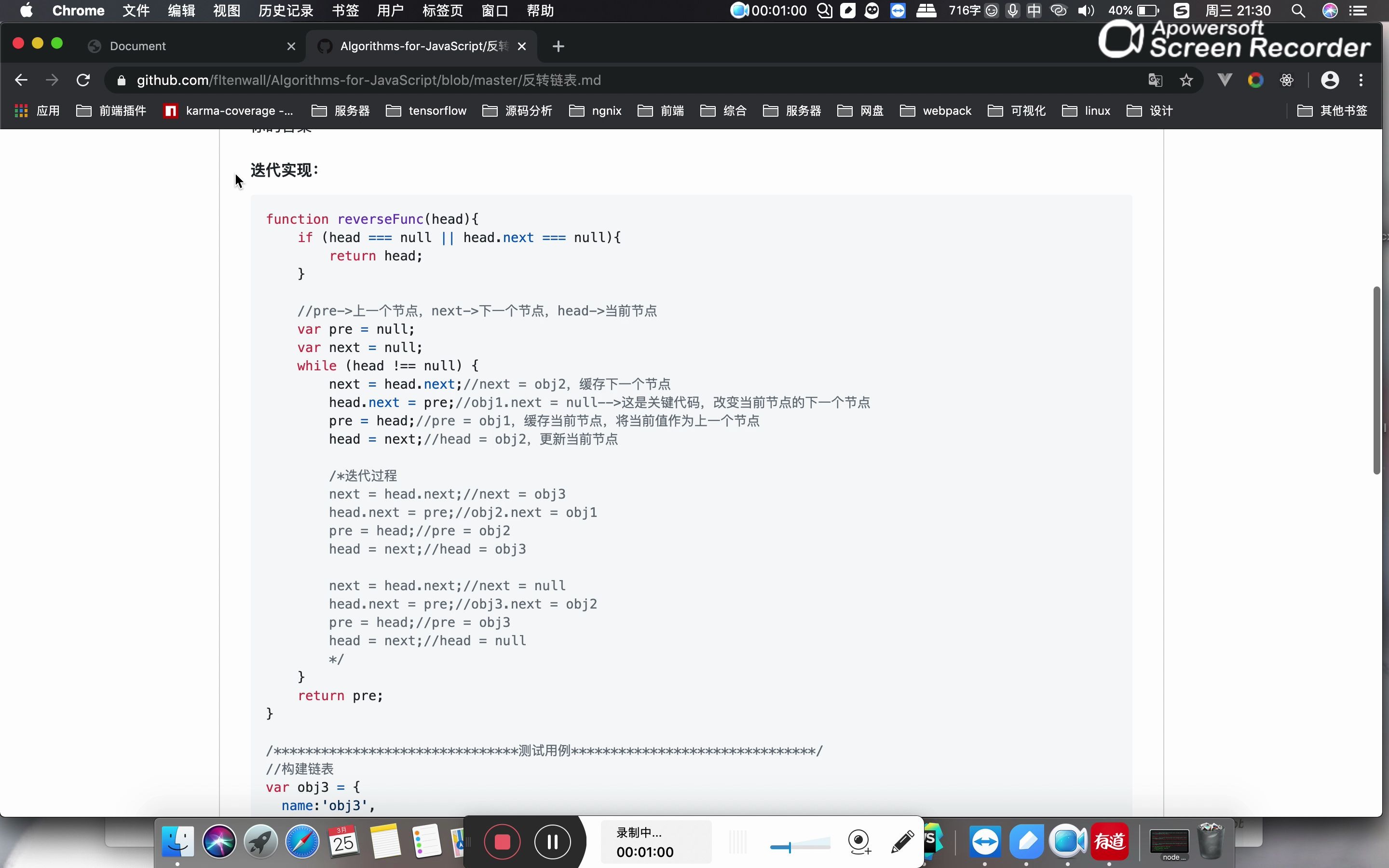Toggle the microphone icon in the menu bar

click(x=1013, y=11)
